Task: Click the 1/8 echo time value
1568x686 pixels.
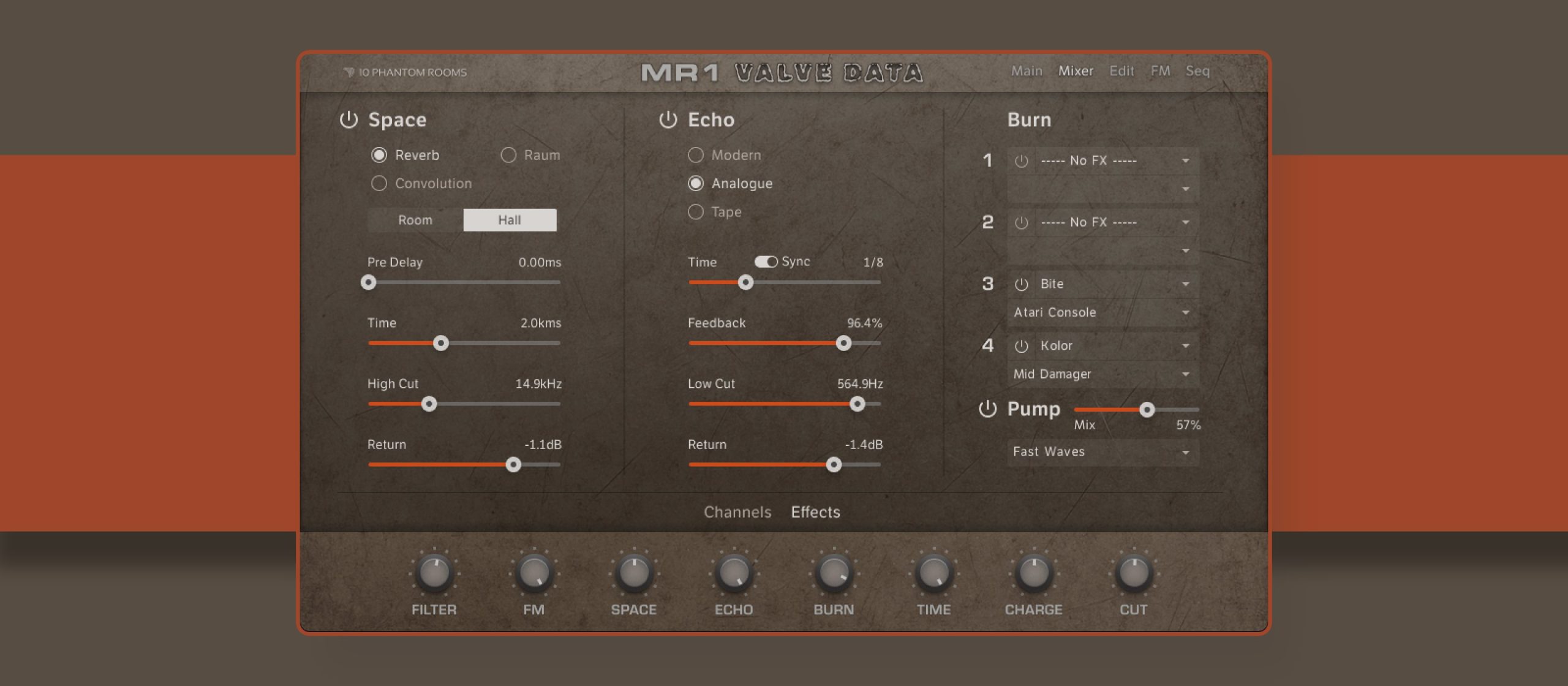Action: point(873,262)
